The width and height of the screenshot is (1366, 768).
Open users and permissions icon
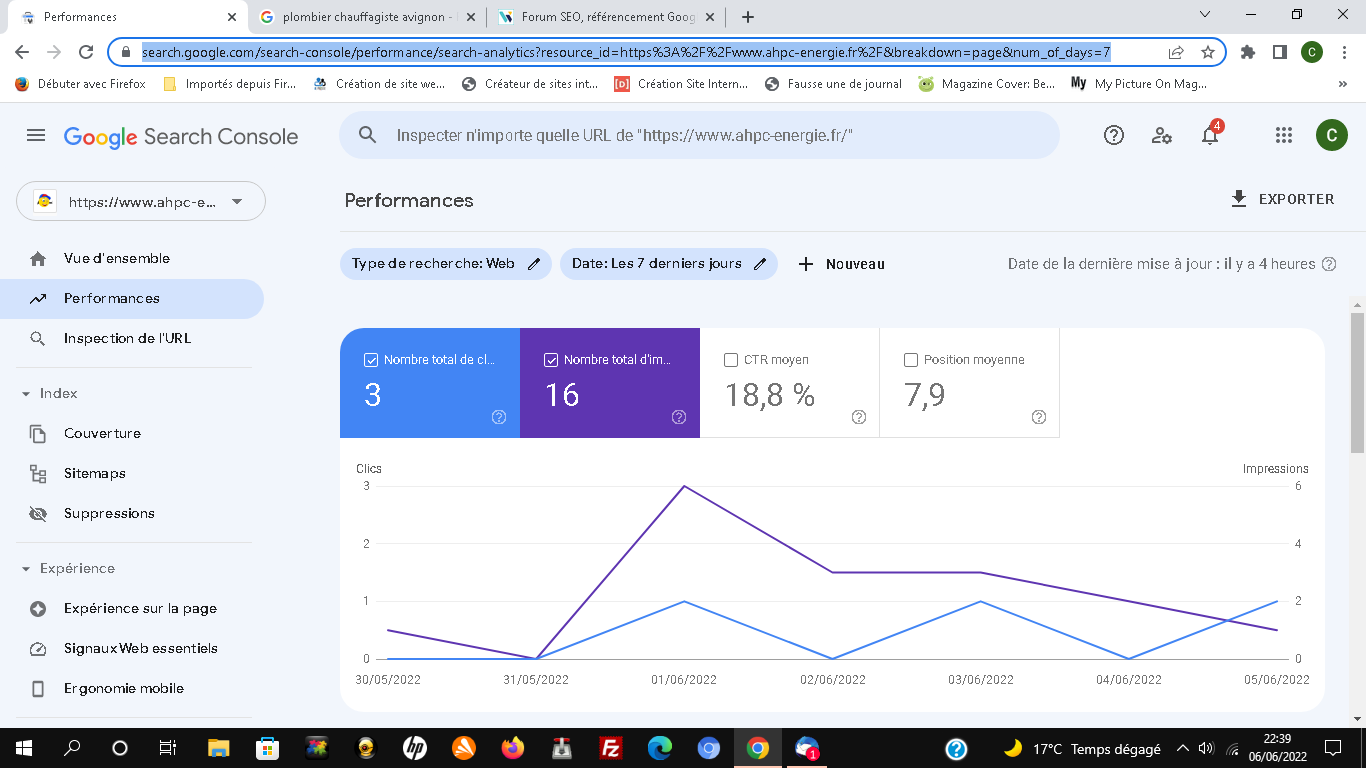[x=1162, y=135]
